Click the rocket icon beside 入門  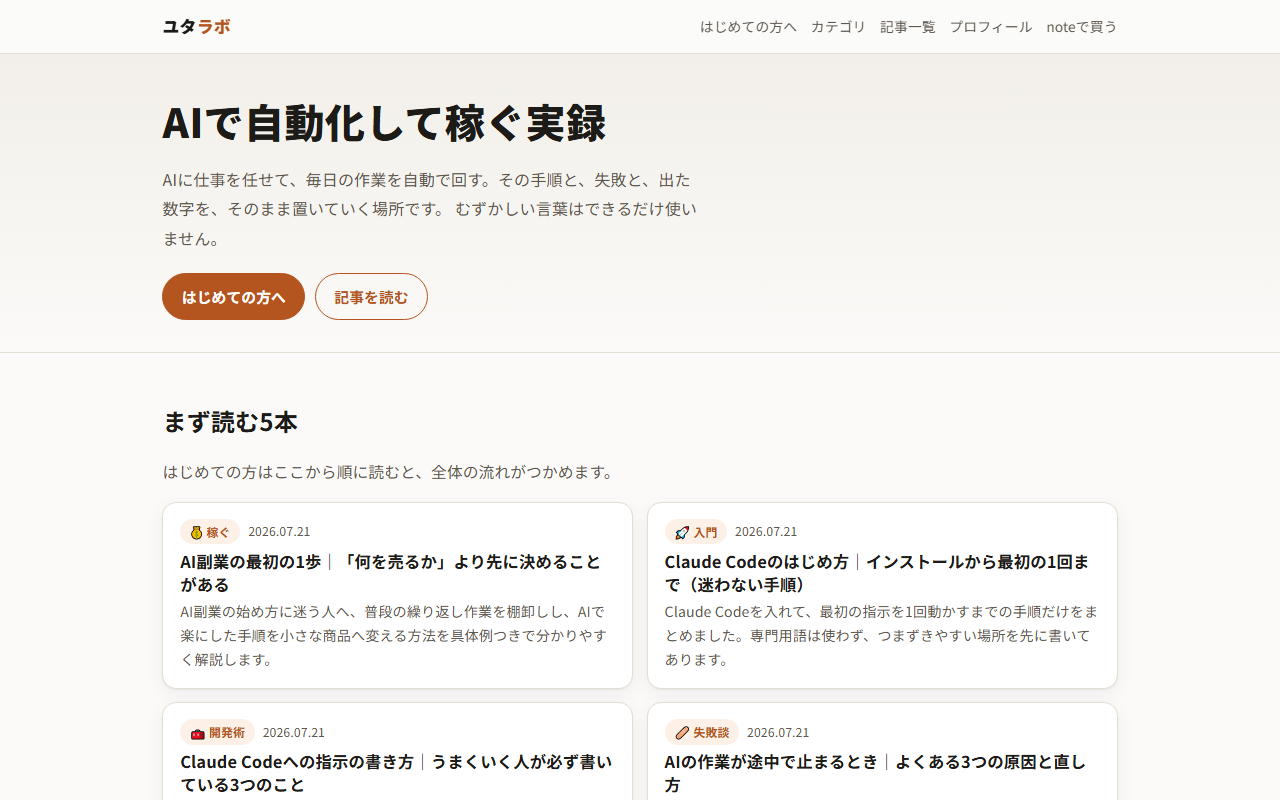click(682, 532)
